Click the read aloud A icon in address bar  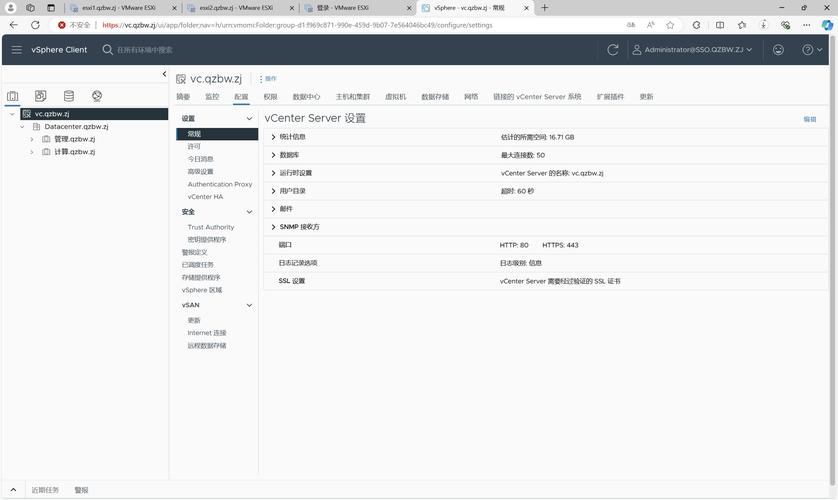[x=650, y=25]
